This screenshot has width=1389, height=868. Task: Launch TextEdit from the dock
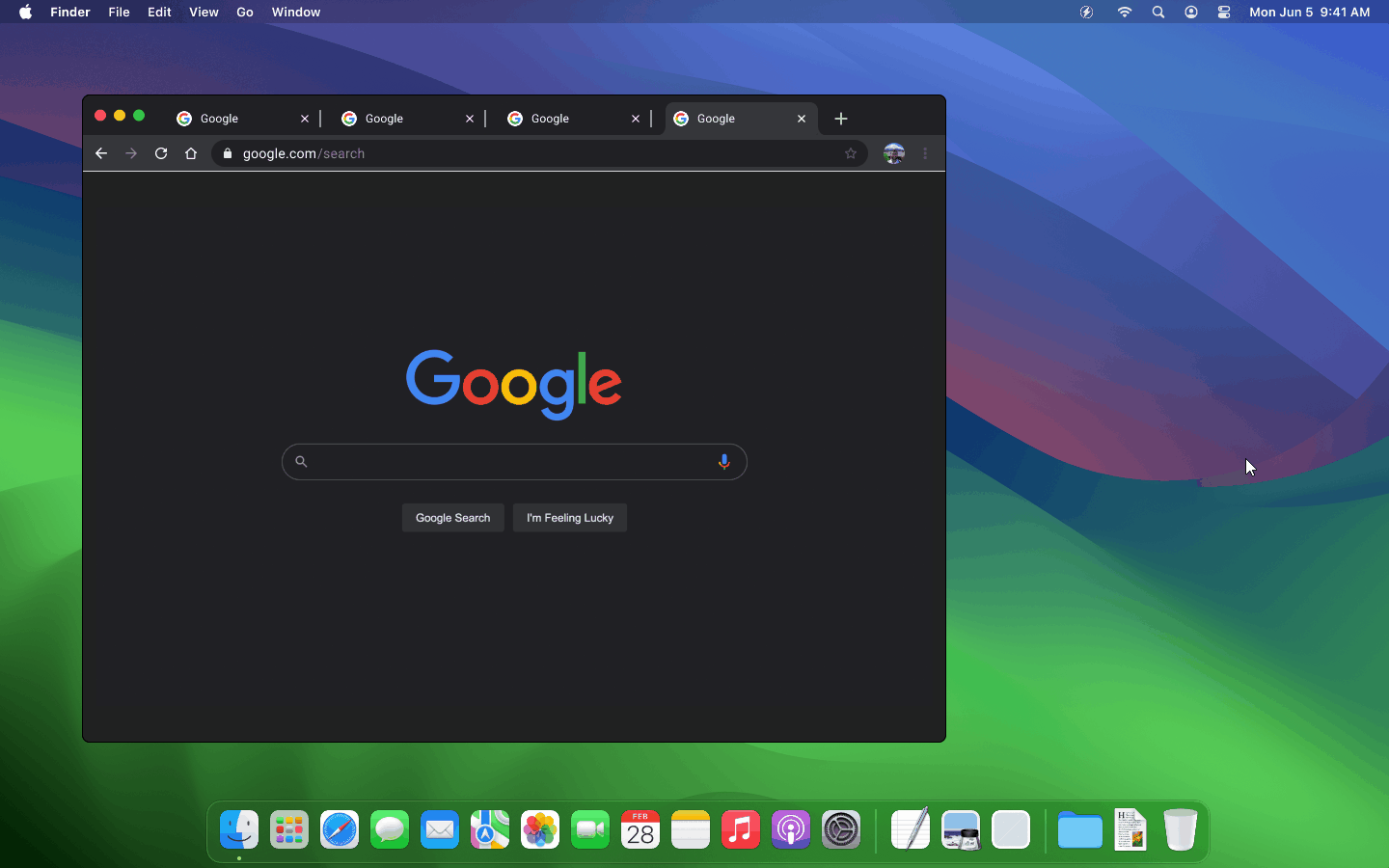point(911,829)
